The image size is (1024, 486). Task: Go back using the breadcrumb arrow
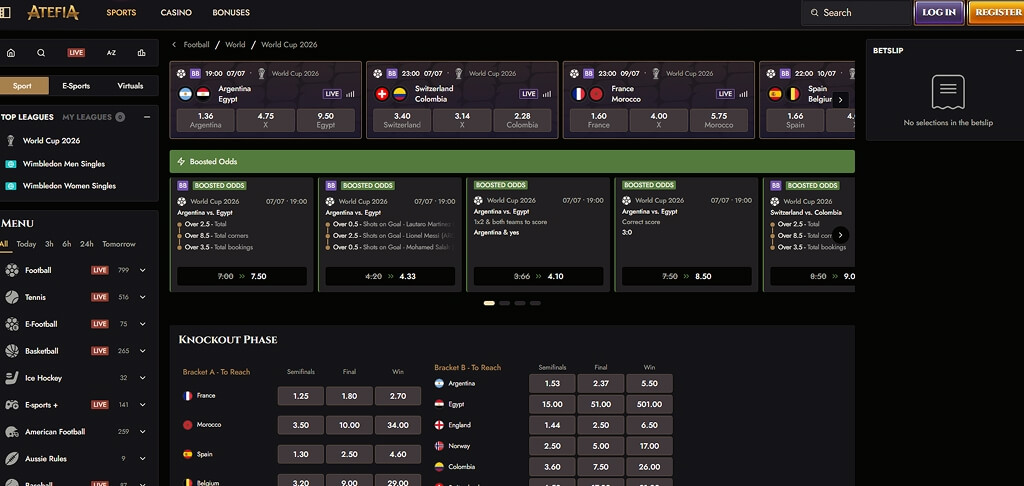(x=174, y=44)
